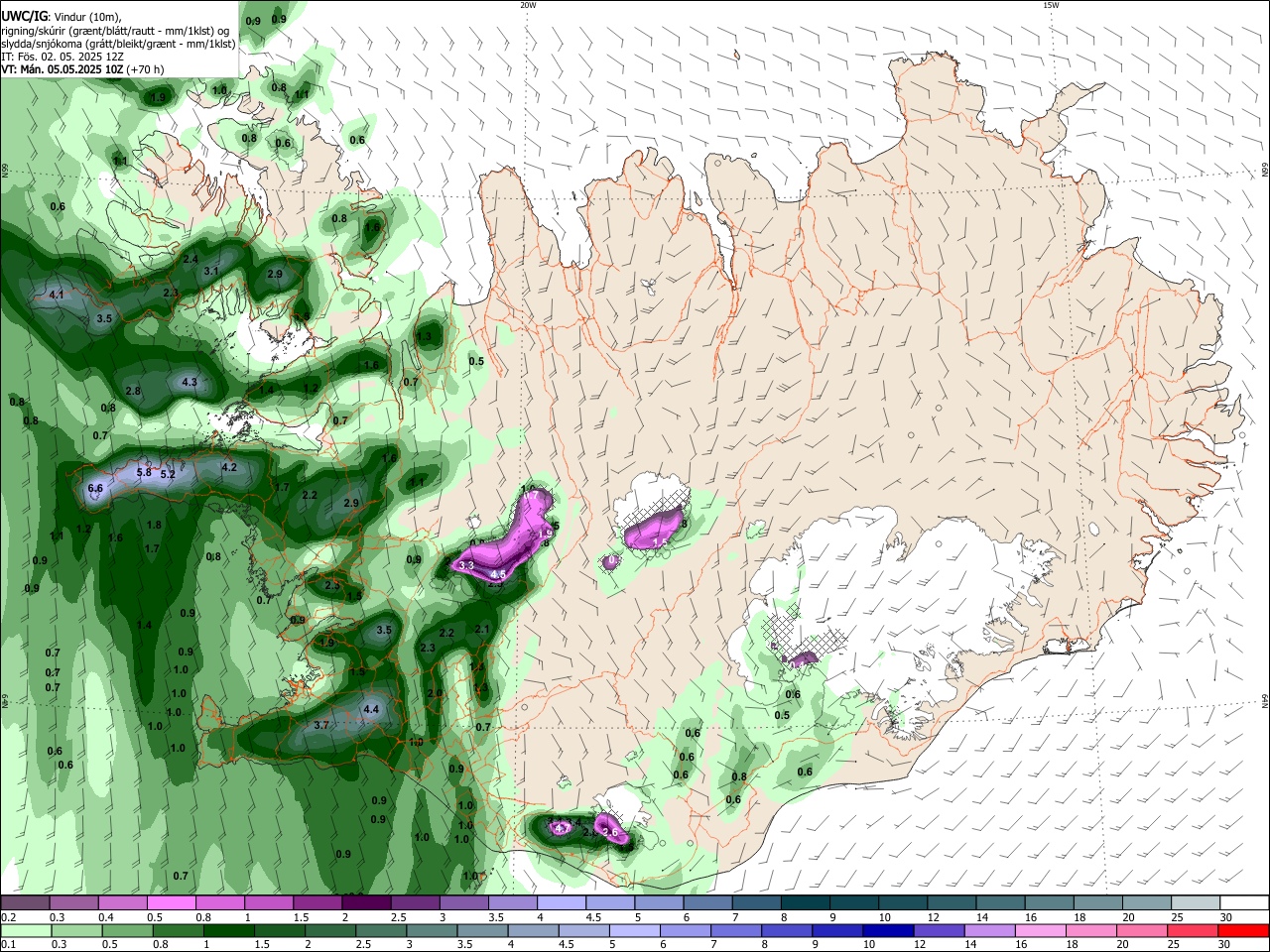Viewport: 1270px width, 952px height.
Task: Pick the light pink swatch between 16 and 18, lower legend
Action: pos(1040,931)
